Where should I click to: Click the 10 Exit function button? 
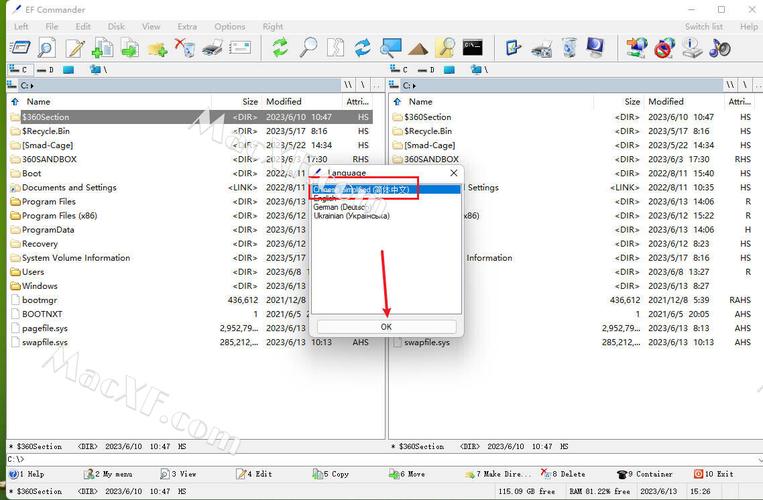[x=713, y=474]
